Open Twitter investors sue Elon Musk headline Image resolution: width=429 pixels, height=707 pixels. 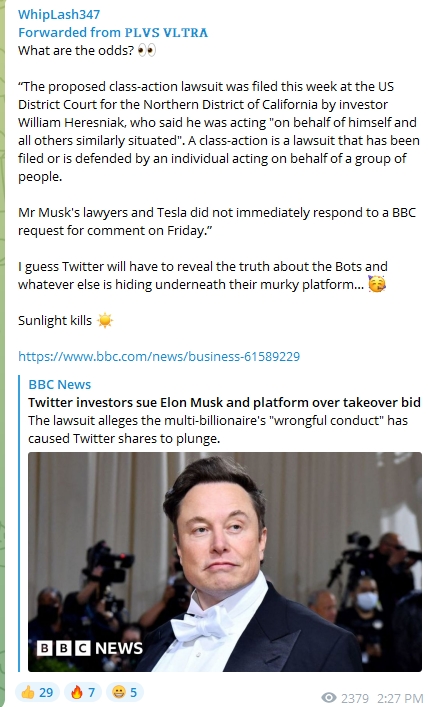point(224,402)
